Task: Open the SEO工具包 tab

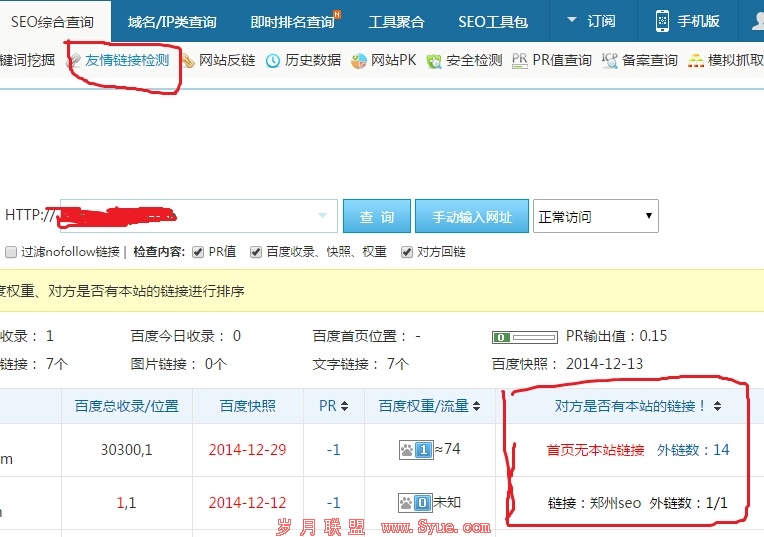Action: 493,21
